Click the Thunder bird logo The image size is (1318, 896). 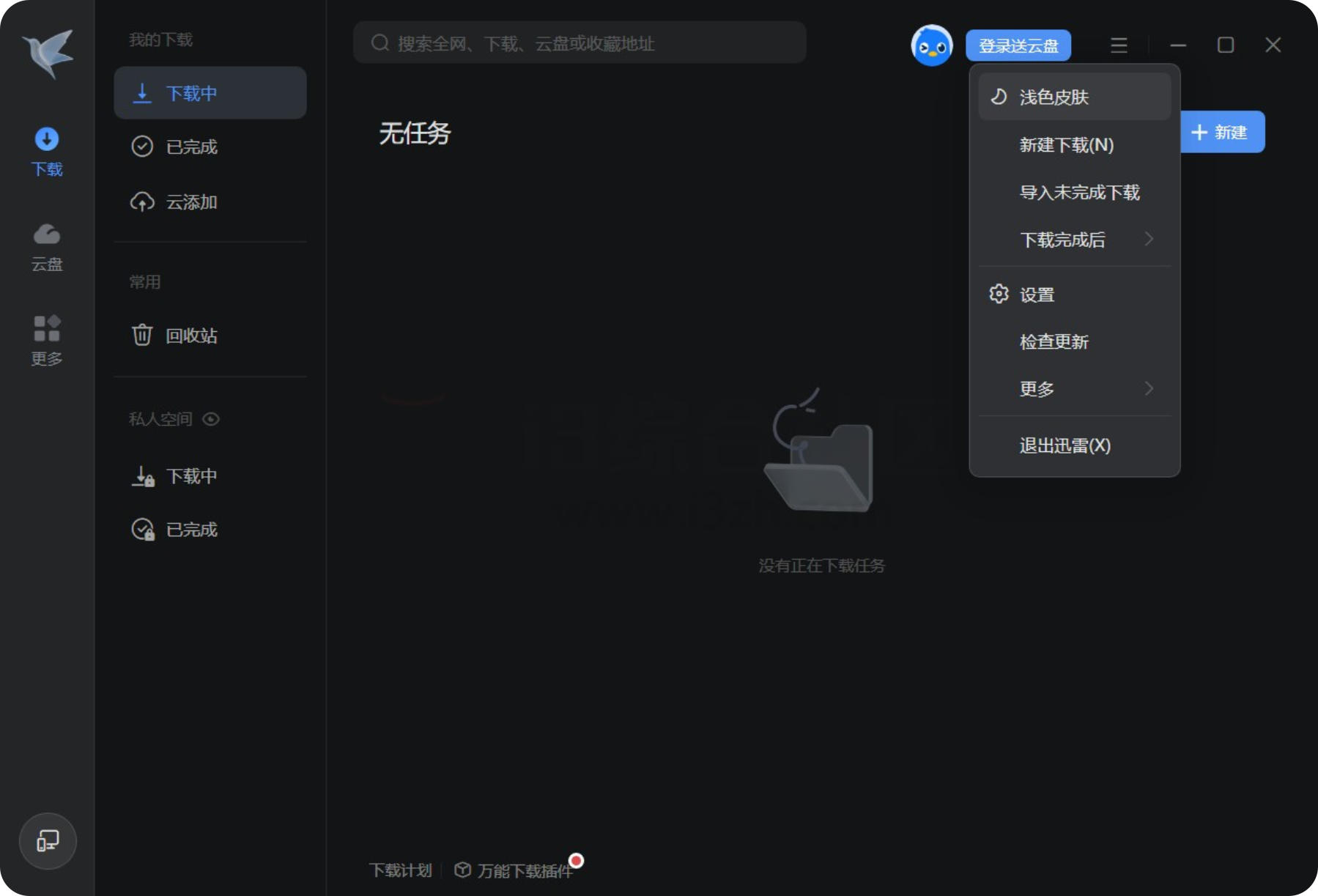pos(46,53)
